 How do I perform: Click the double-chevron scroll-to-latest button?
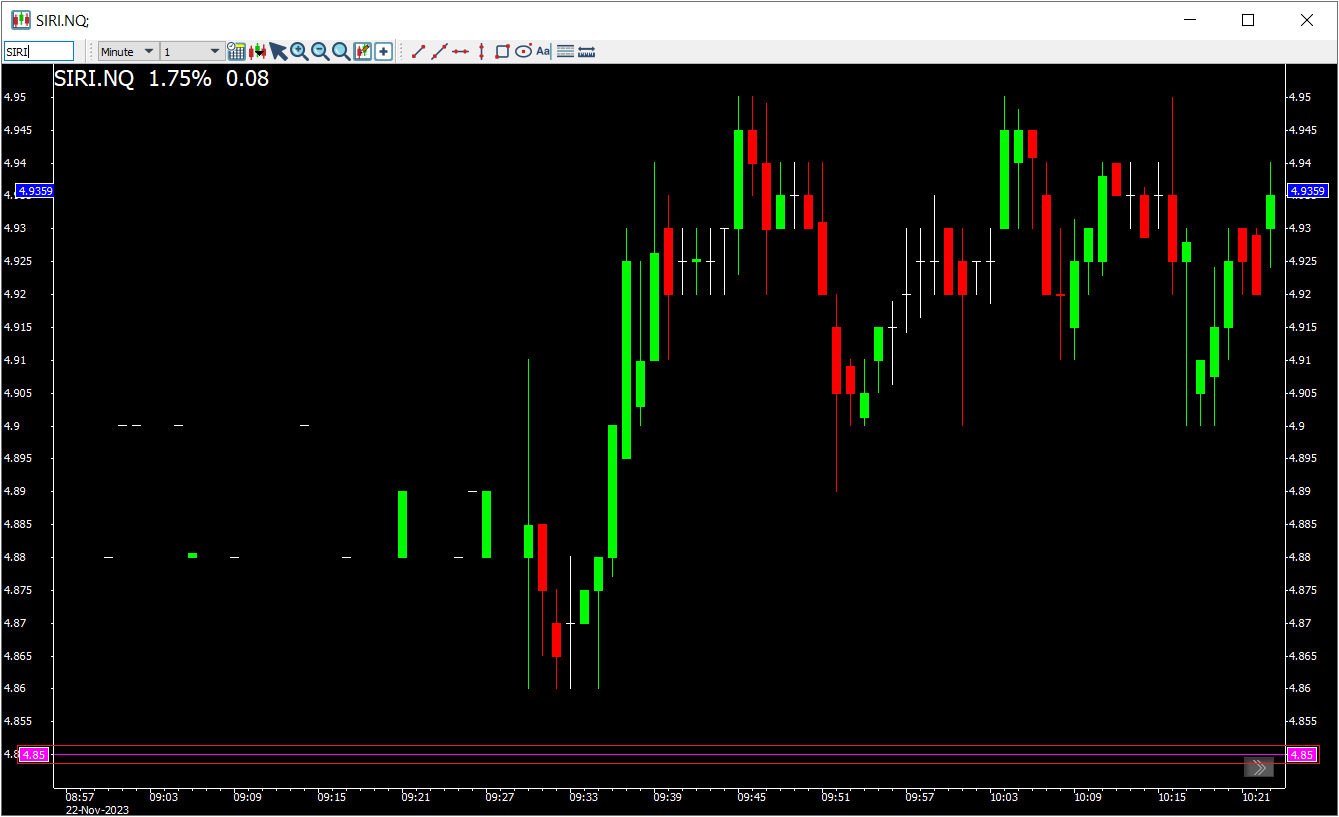[x=1258, y=767]
